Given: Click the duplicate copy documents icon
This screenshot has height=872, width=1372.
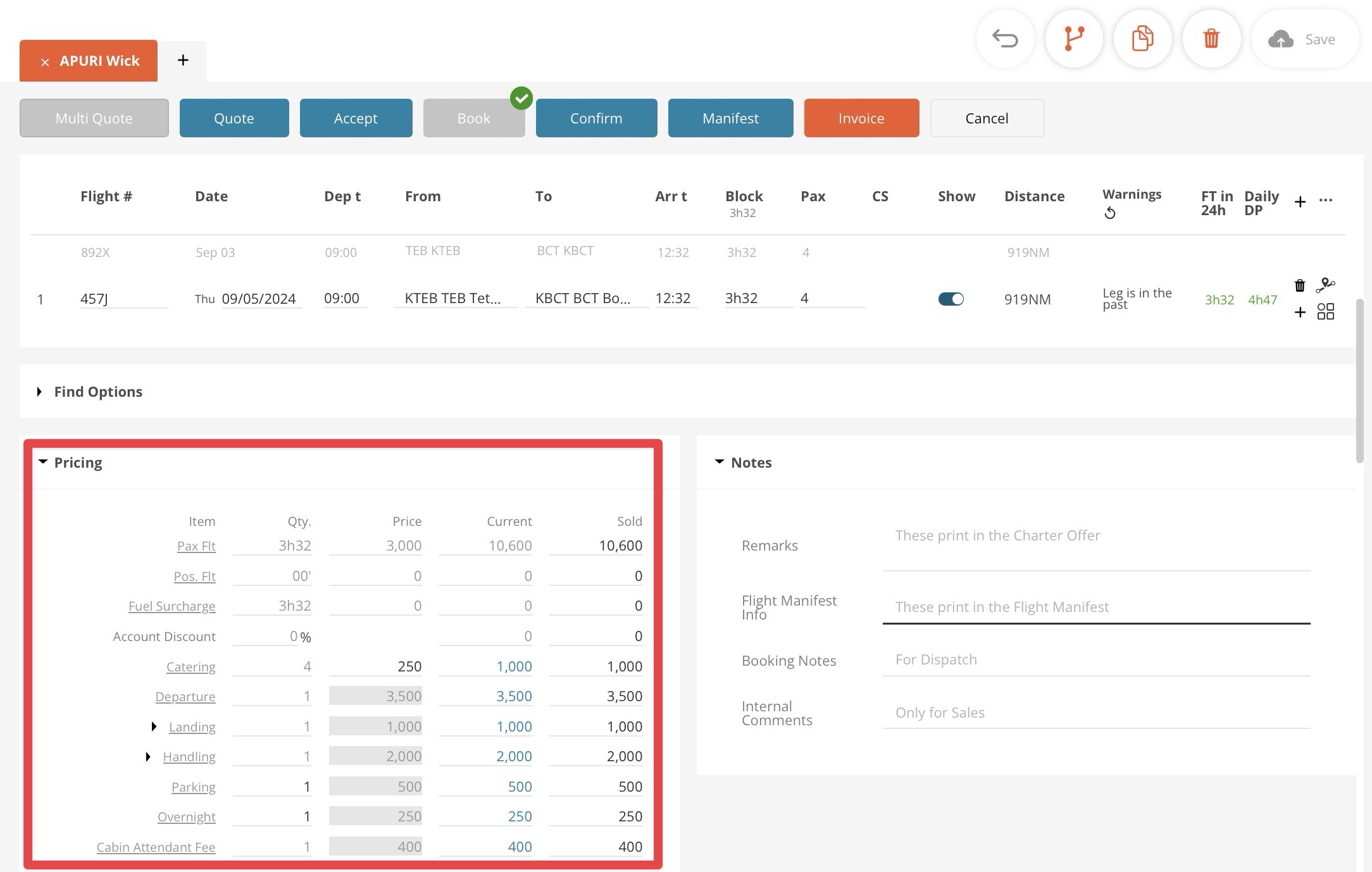Looking at the screenshot, I should tap(1142, 39).
